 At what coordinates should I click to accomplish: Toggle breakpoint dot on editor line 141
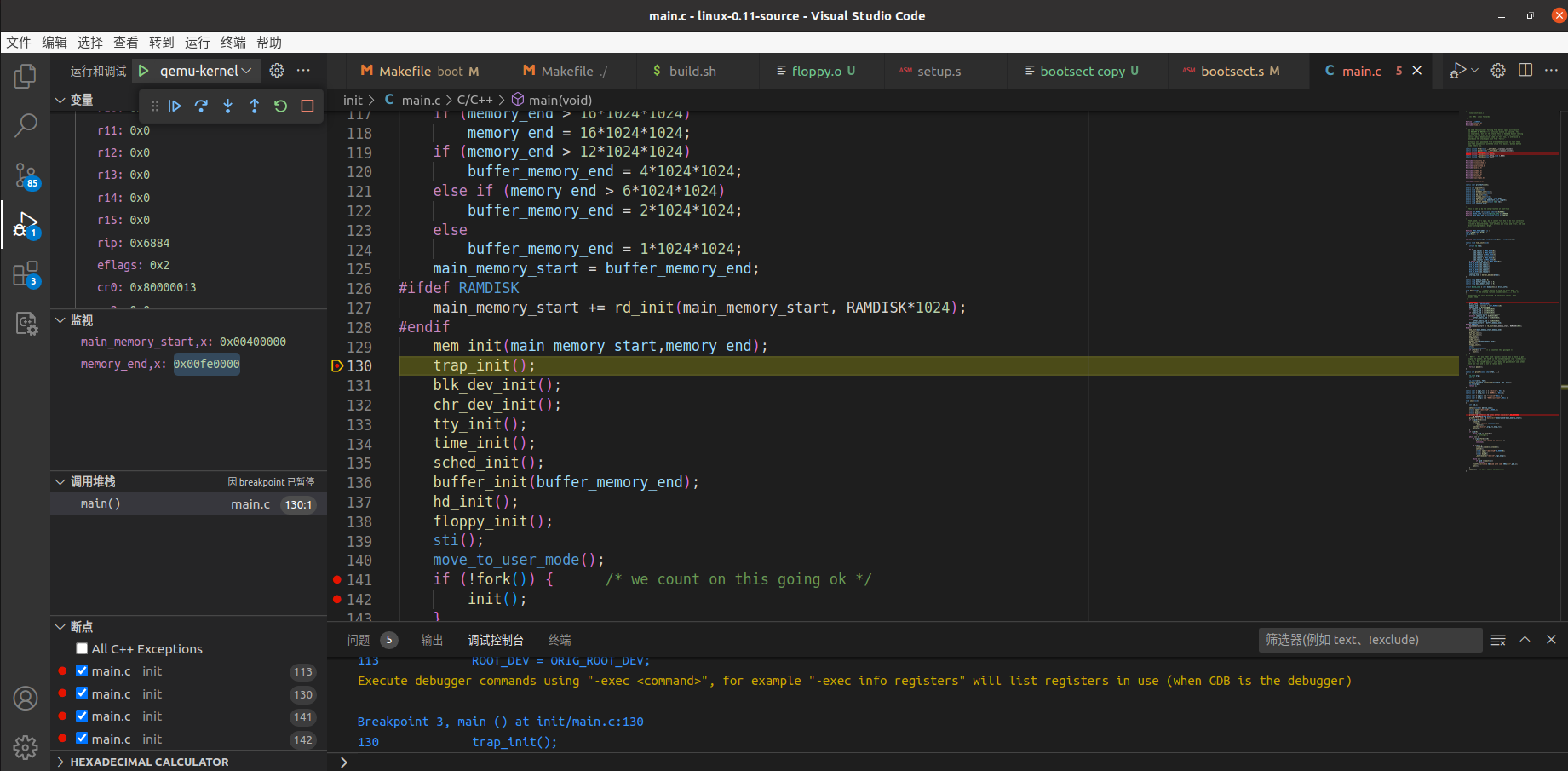337,579
